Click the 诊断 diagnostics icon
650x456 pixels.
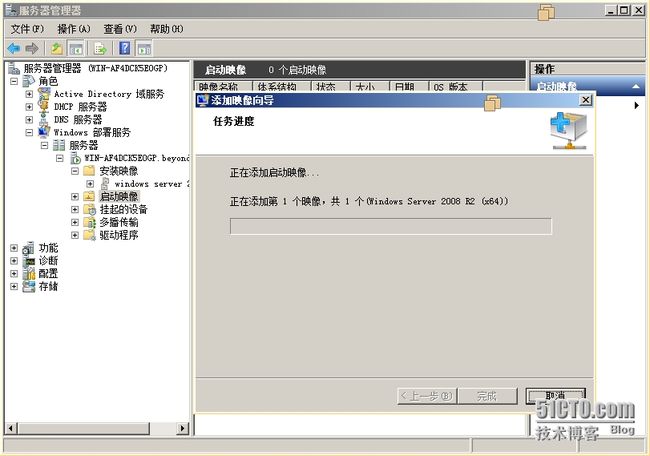pos(29,261)
